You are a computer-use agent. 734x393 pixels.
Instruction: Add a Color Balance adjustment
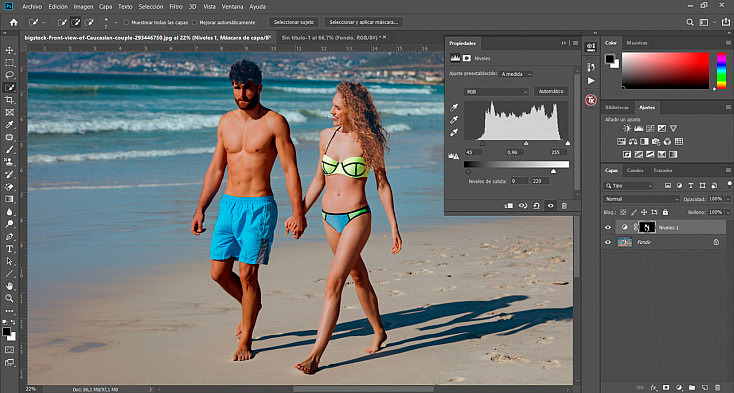coord(633,141)
